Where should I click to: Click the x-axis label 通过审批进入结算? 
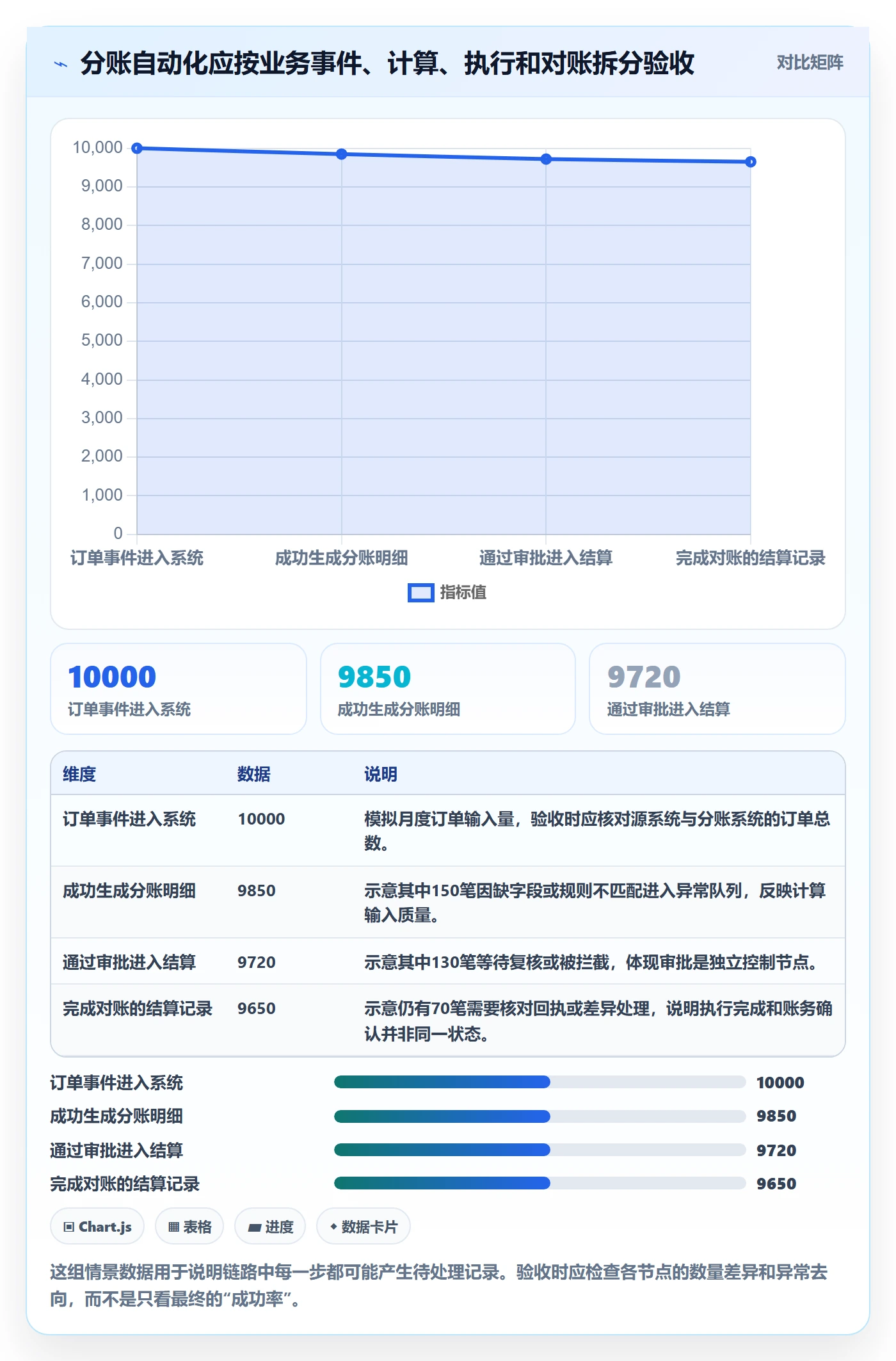point(546,558)
